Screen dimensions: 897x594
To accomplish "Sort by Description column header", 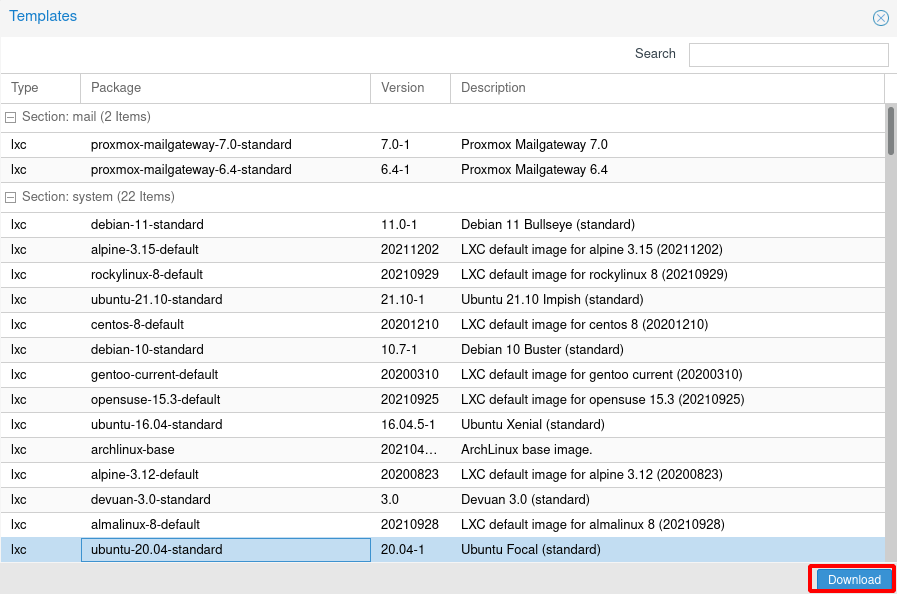I will 667,88.
